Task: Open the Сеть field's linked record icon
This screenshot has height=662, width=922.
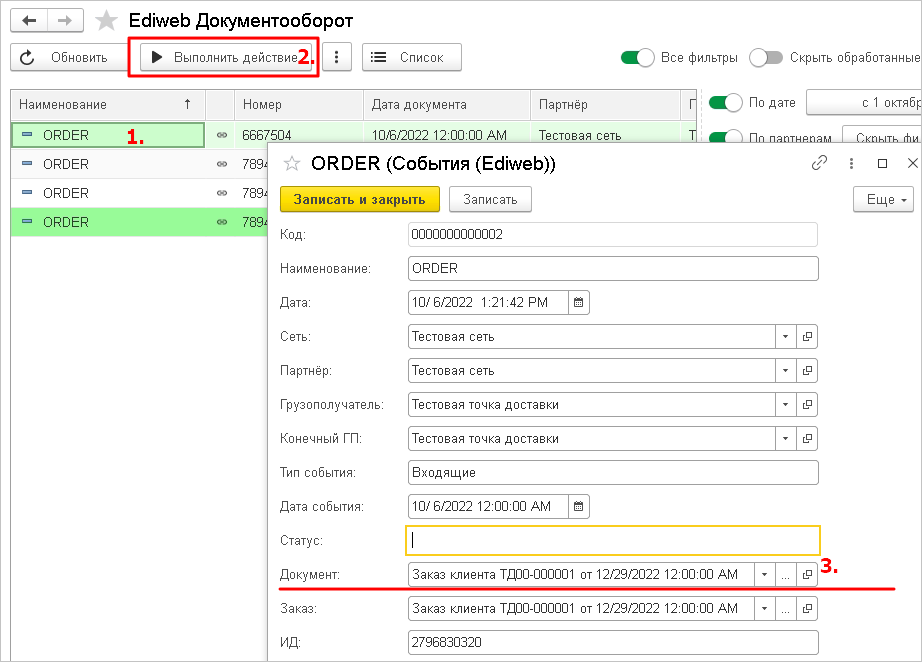Action: [807, 336]
